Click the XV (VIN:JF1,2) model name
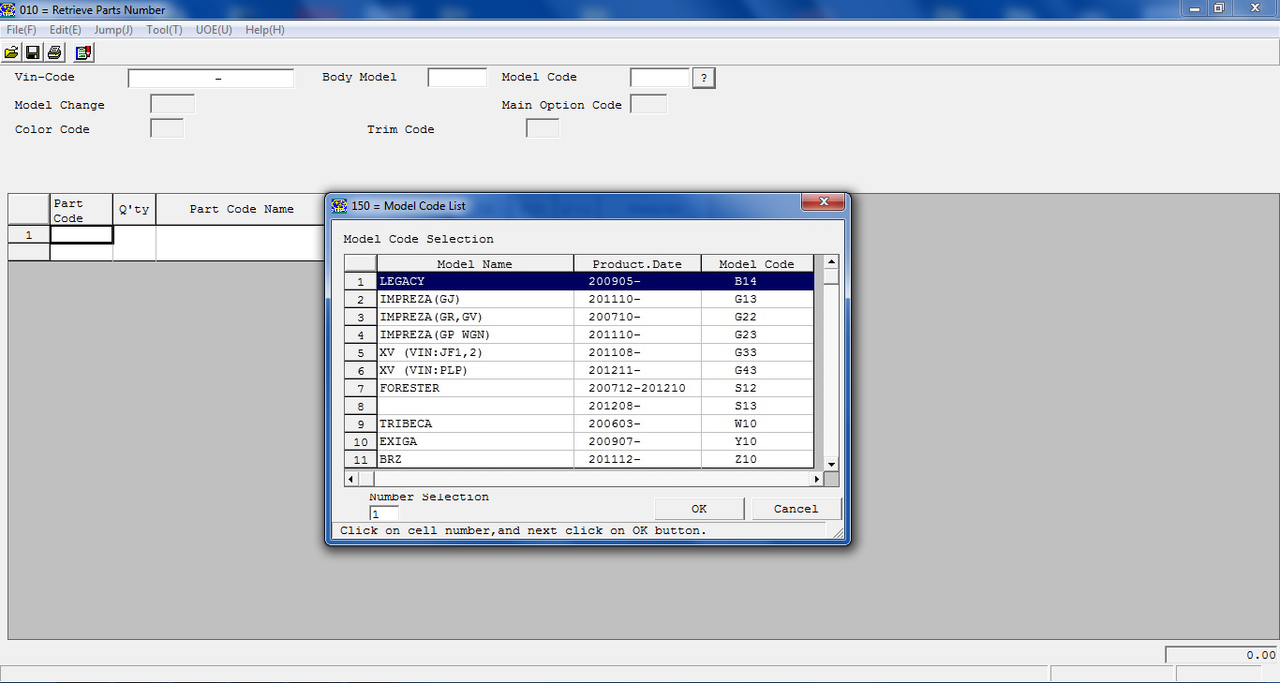Image resolution: width=1280 pixels, height=683 pixels. click(x=431, y=352)
